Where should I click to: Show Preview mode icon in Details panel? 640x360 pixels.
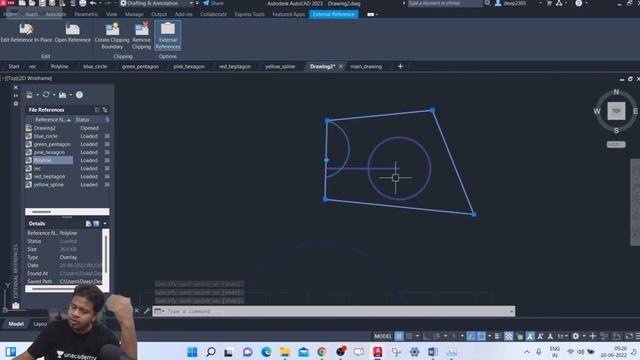96,224
